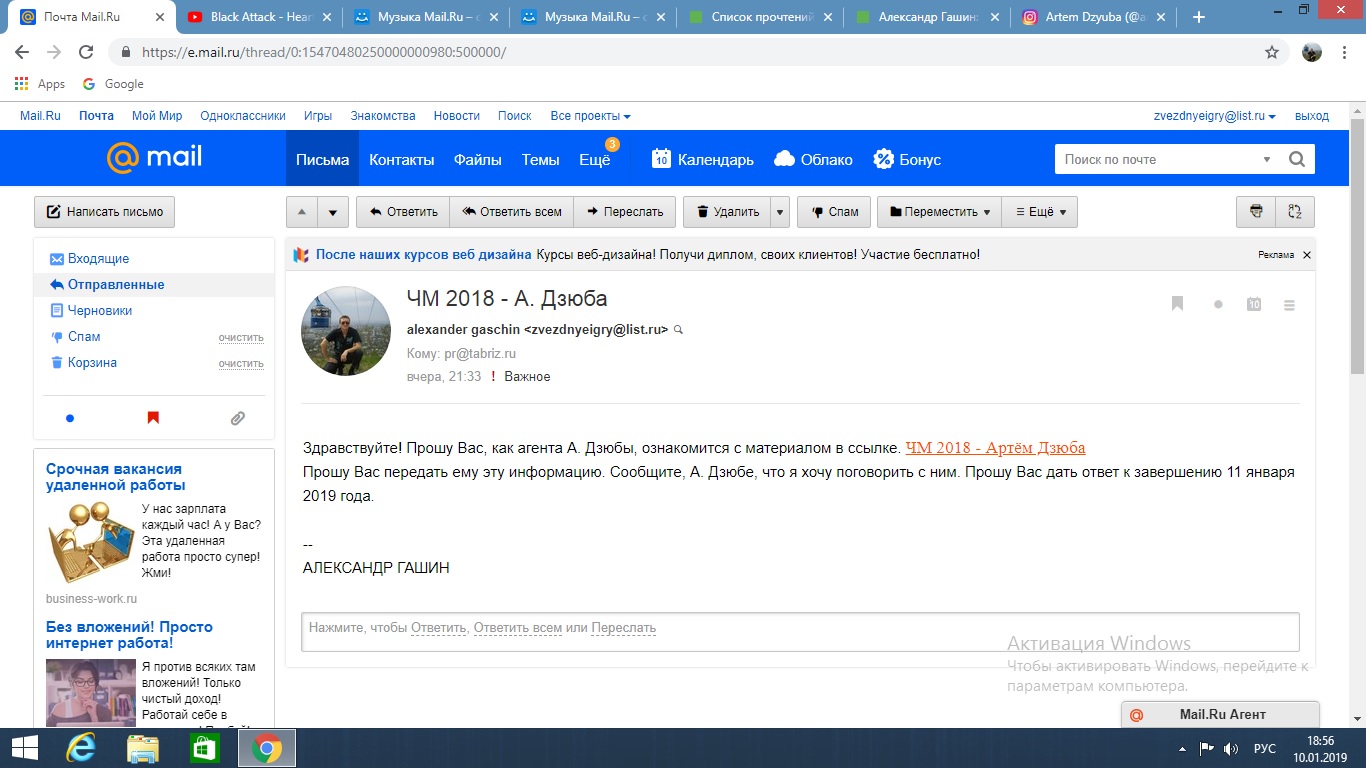Open Microsoft Store from taskbar
Image resolution: width=1366 pixels, height=768 pixels.
pyautogui.click(x=204, y=748)
